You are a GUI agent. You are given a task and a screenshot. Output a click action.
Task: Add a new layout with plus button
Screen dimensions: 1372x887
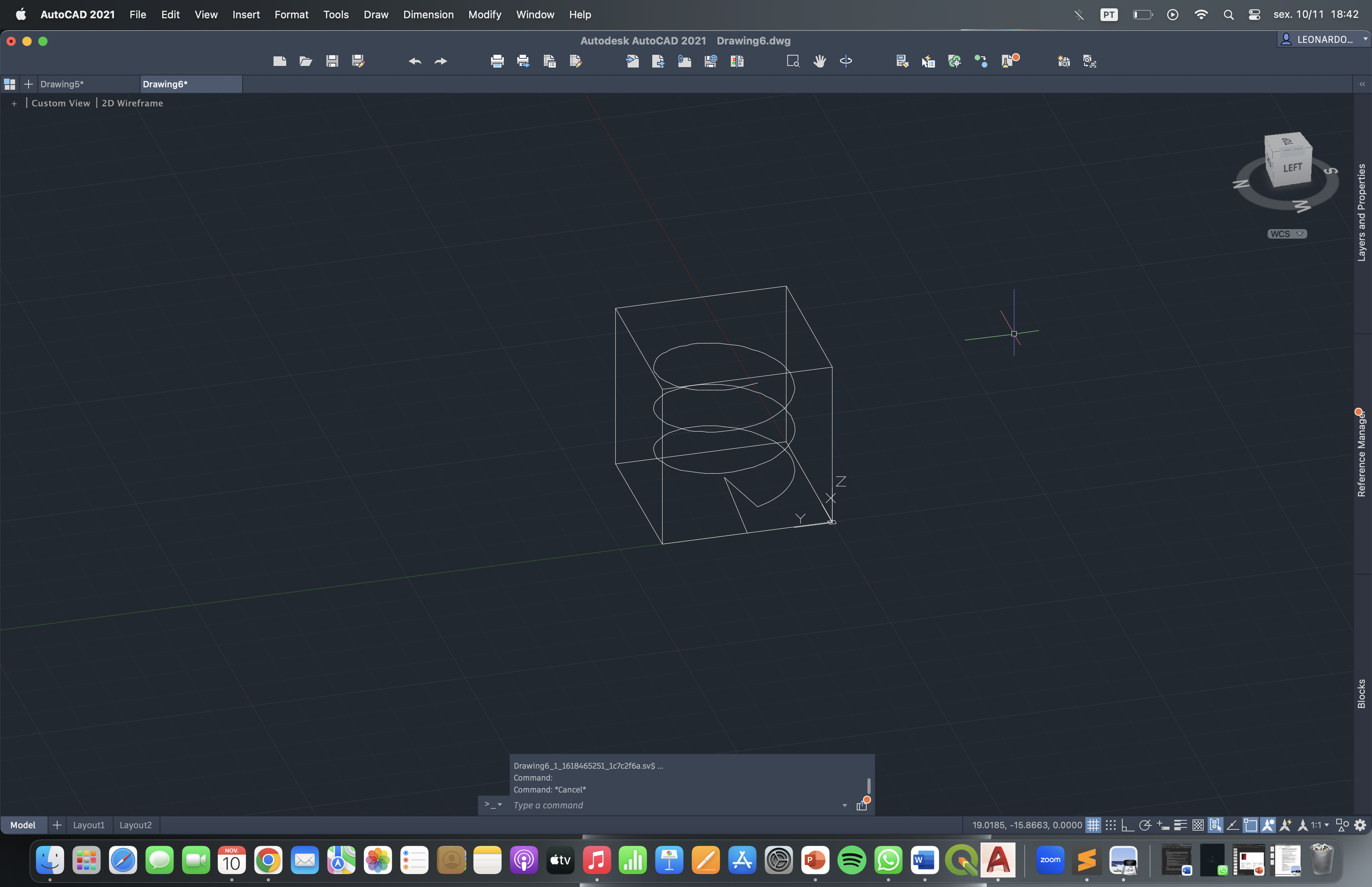(x=57, y=825)
